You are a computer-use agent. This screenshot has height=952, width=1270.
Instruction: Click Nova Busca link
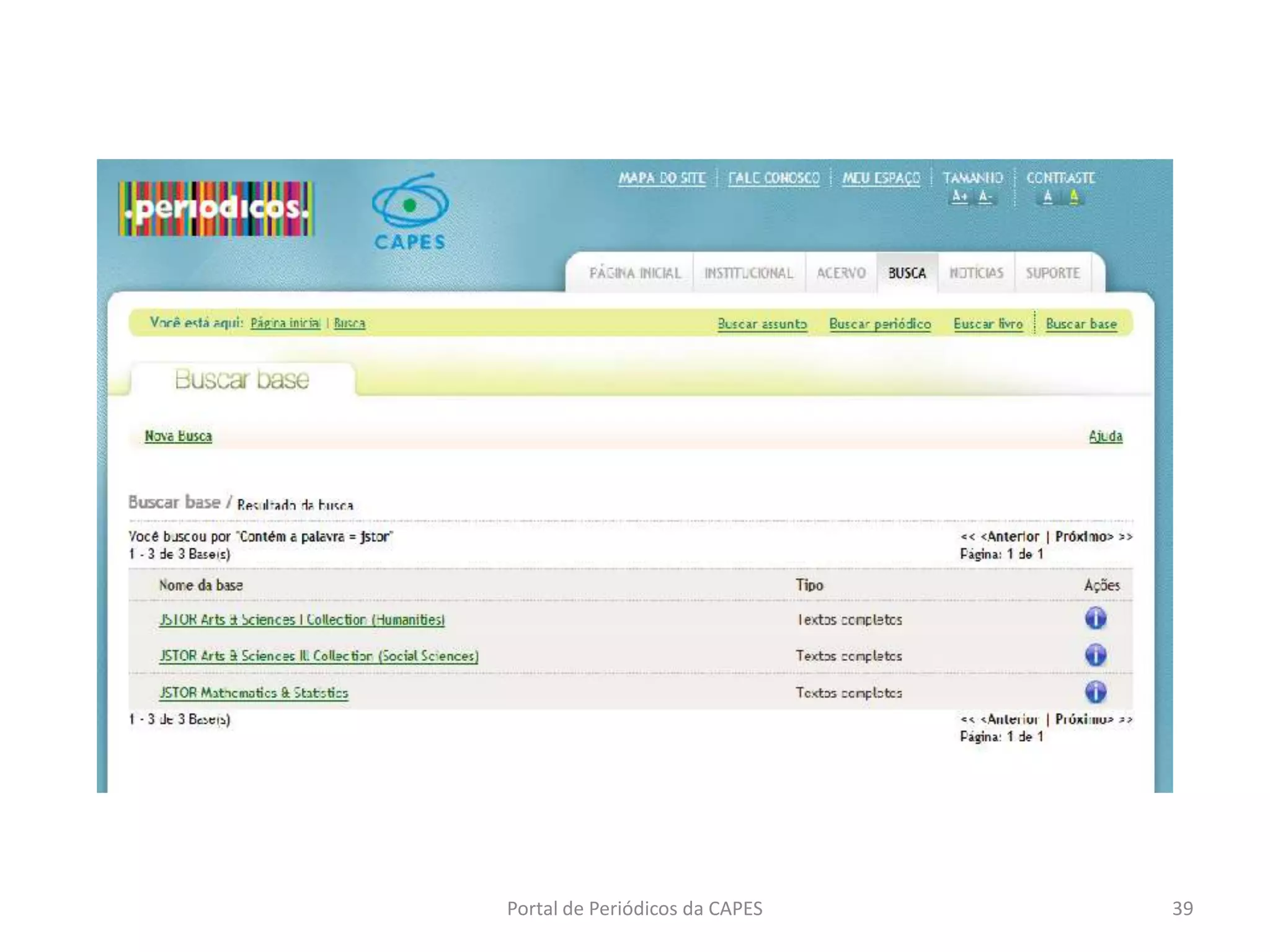point(179,436)
